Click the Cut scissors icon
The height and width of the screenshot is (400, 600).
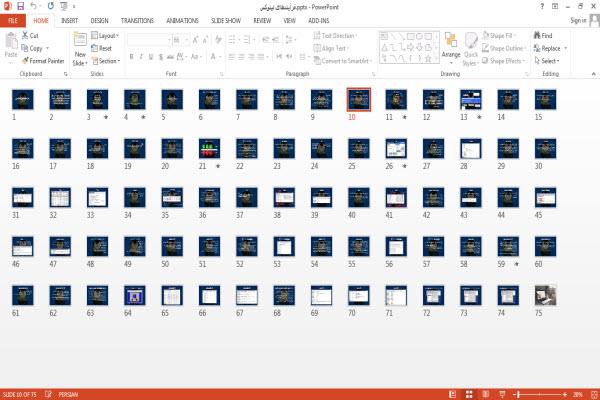click(25, 35)
